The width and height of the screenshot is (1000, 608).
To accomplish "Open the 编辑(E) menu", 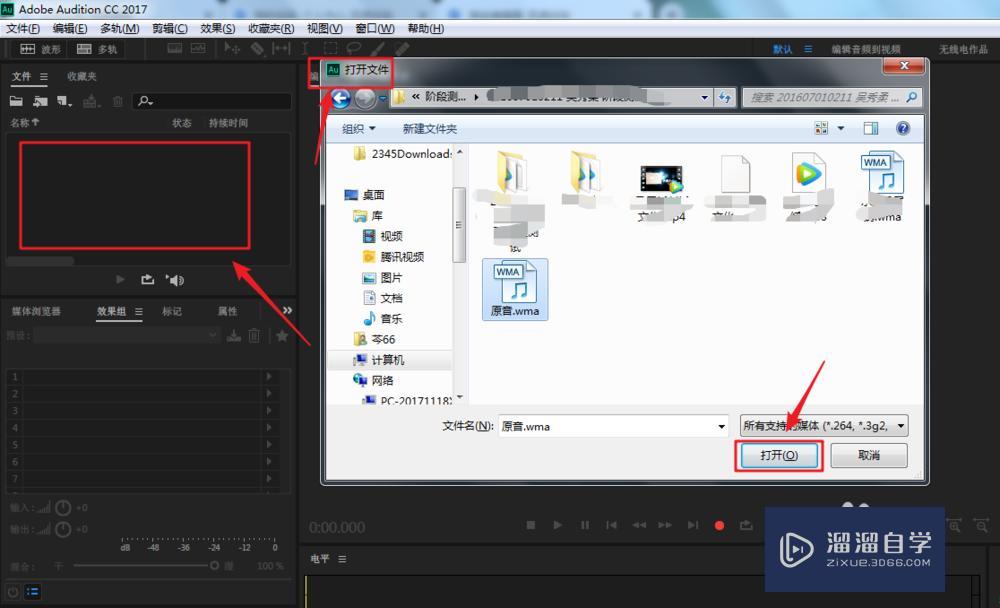I will [x=70, y=29].
